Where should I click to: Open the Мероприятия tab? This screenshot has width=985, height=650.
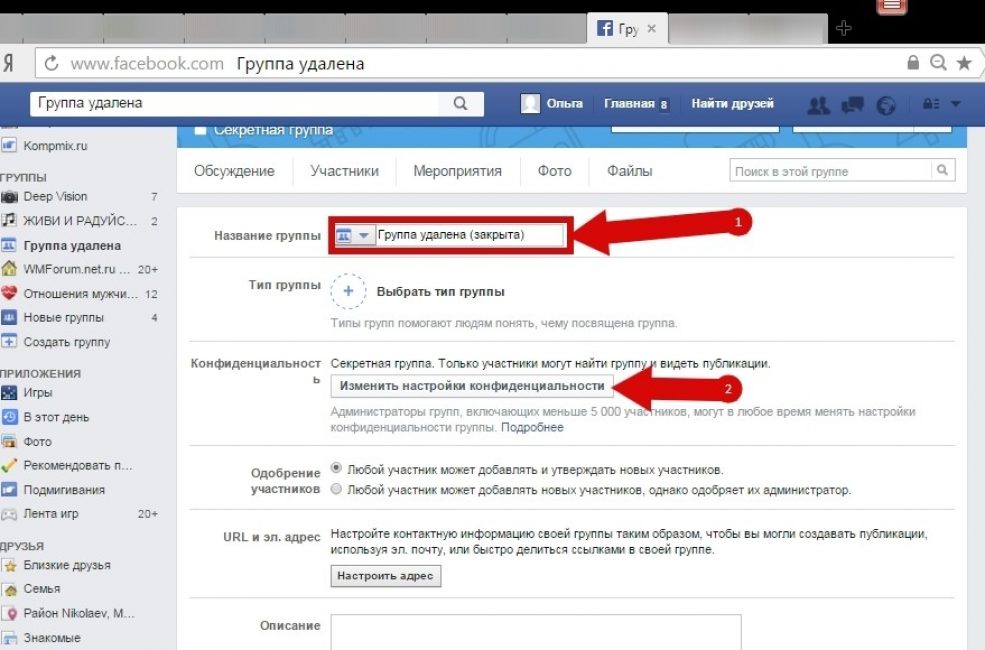[457, 171]
